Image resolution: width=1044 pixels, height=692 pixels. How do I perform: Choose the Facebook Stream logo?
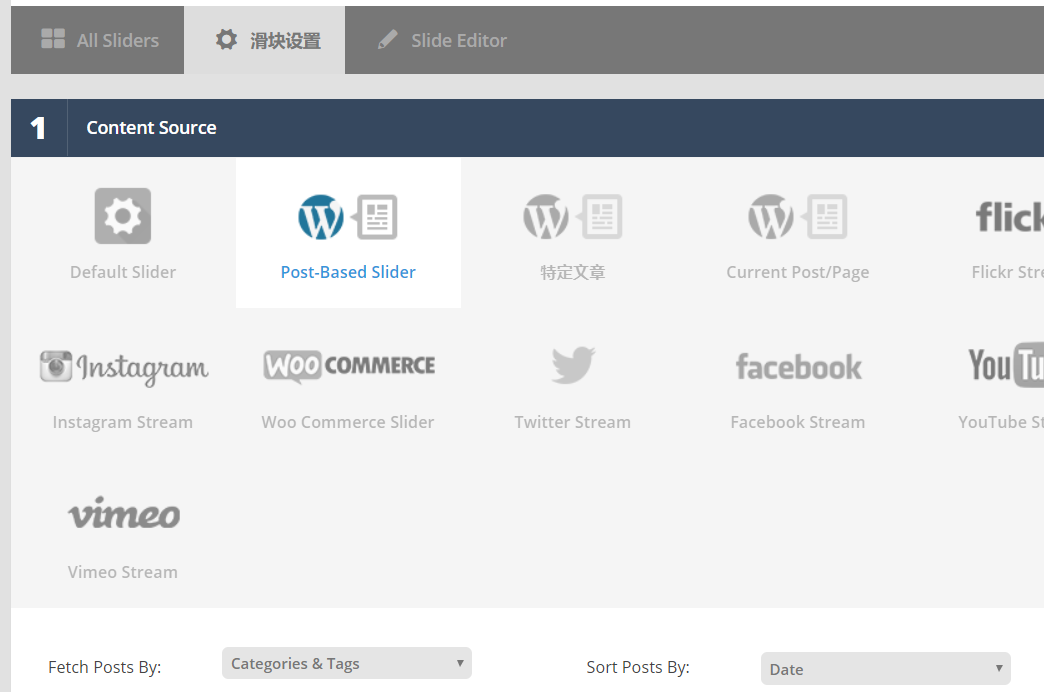pos(798,367)
